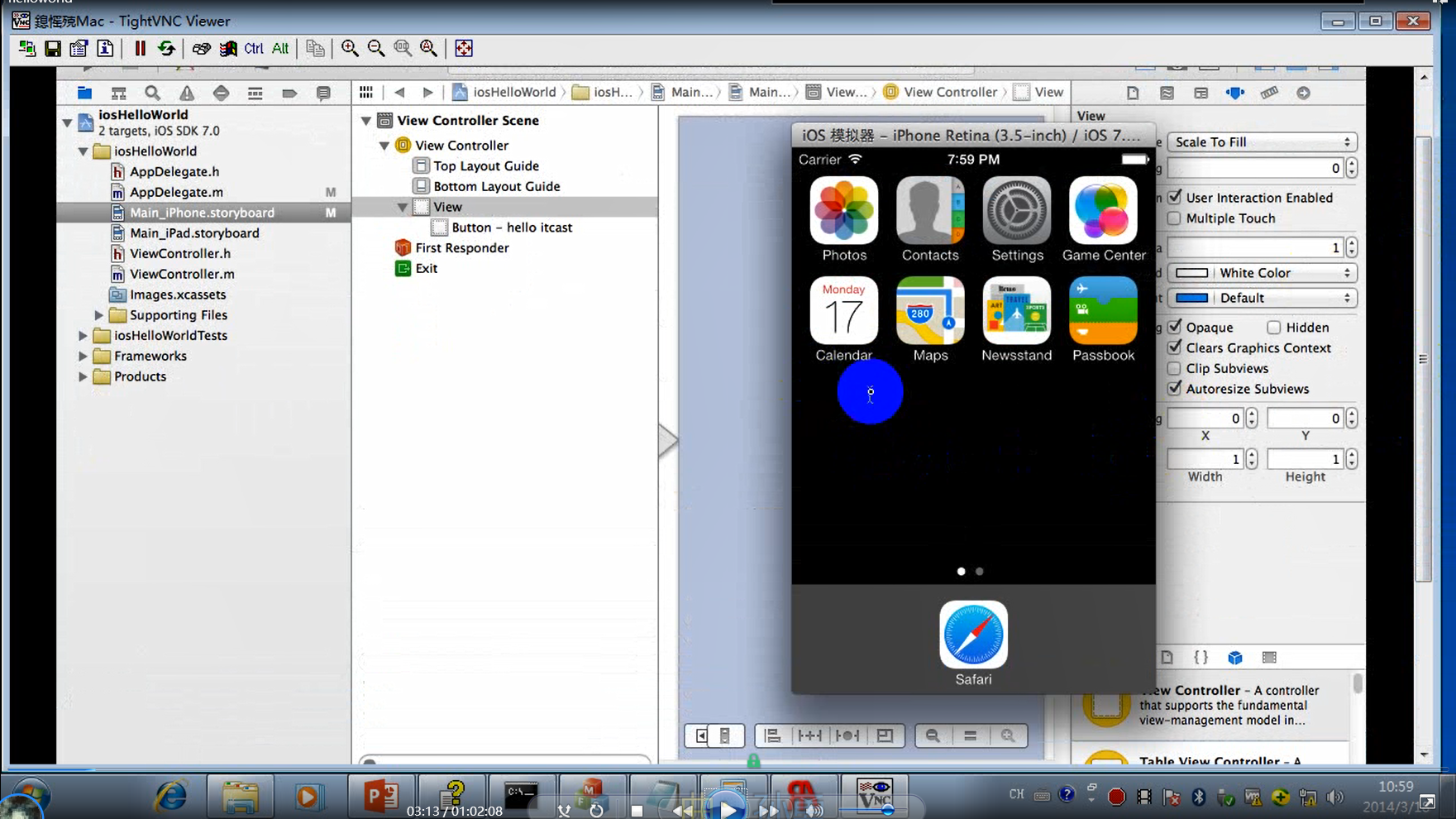Go forward in Xcode editor history

427,92
